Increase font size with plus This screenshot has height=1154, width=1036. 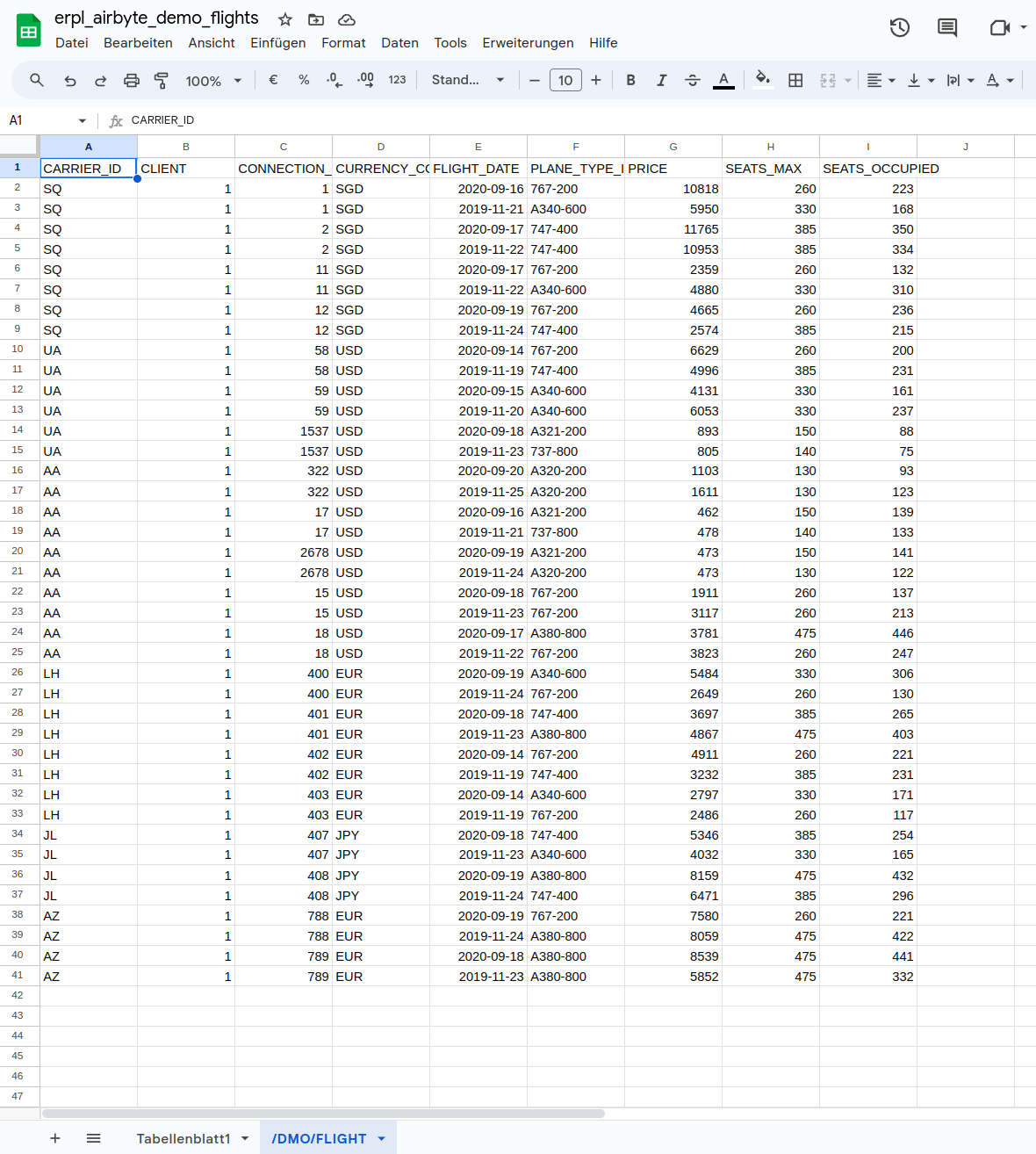pyautogui.click(x=596, y=80)
